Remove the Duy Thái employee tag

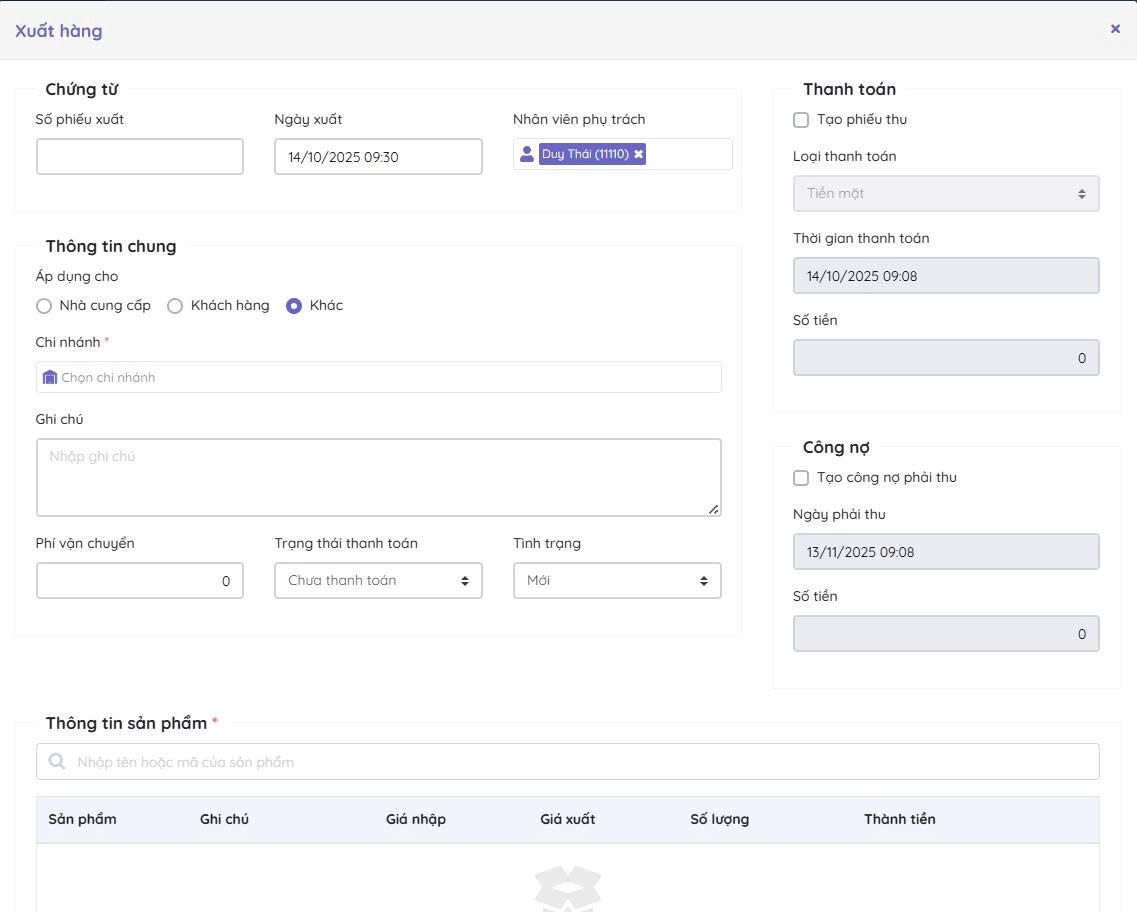click(639, 154)
